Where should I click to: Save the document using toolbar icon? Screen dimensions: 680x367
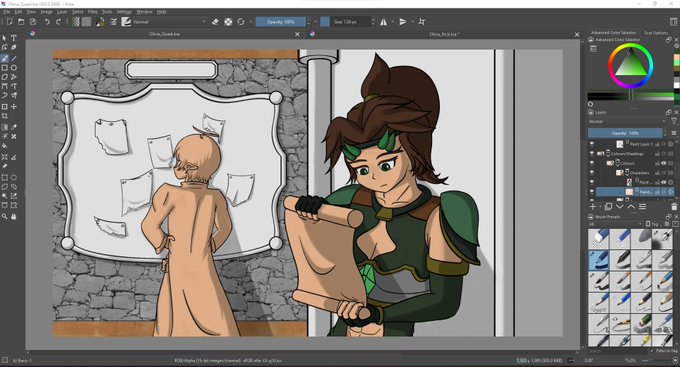[33, 22]
